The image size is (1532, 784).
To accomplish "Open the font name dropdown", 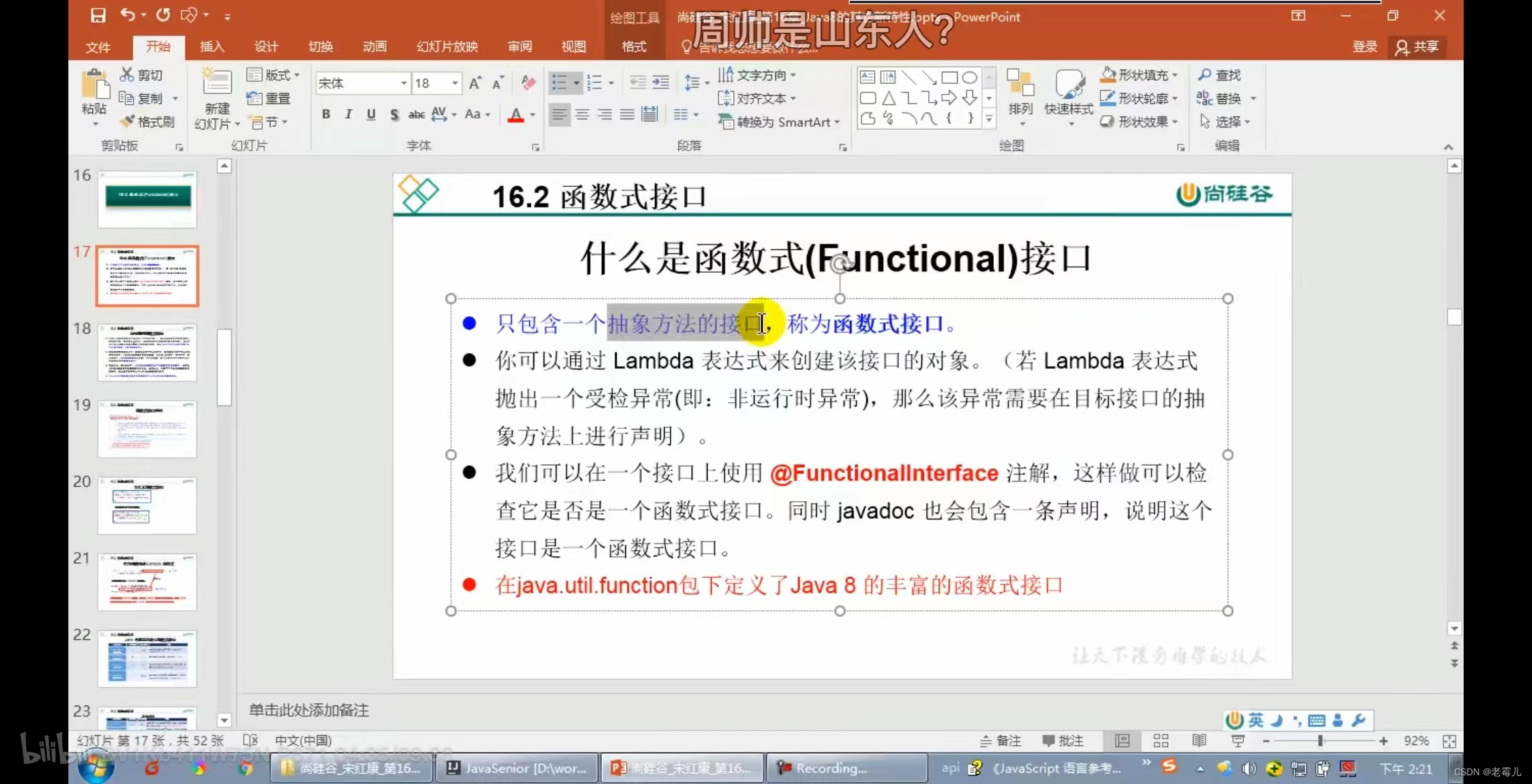I will point(403,83).
